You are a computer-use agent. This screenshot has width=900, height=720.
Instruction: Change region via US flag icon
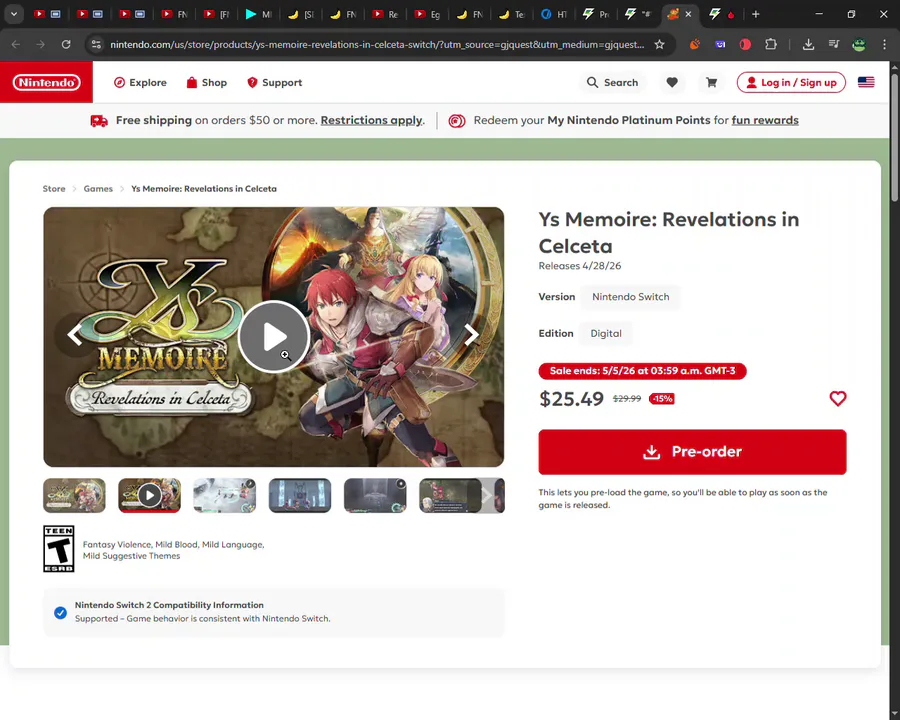(x=866, y=82)
